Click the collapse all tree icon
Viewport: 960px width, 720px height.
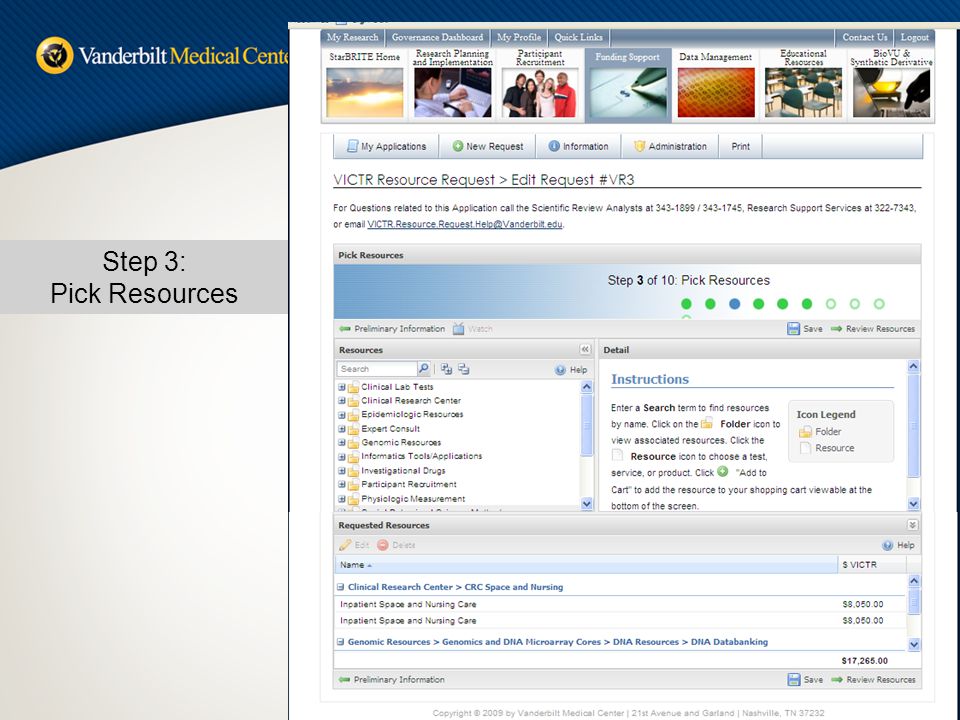tap(463, 369)
